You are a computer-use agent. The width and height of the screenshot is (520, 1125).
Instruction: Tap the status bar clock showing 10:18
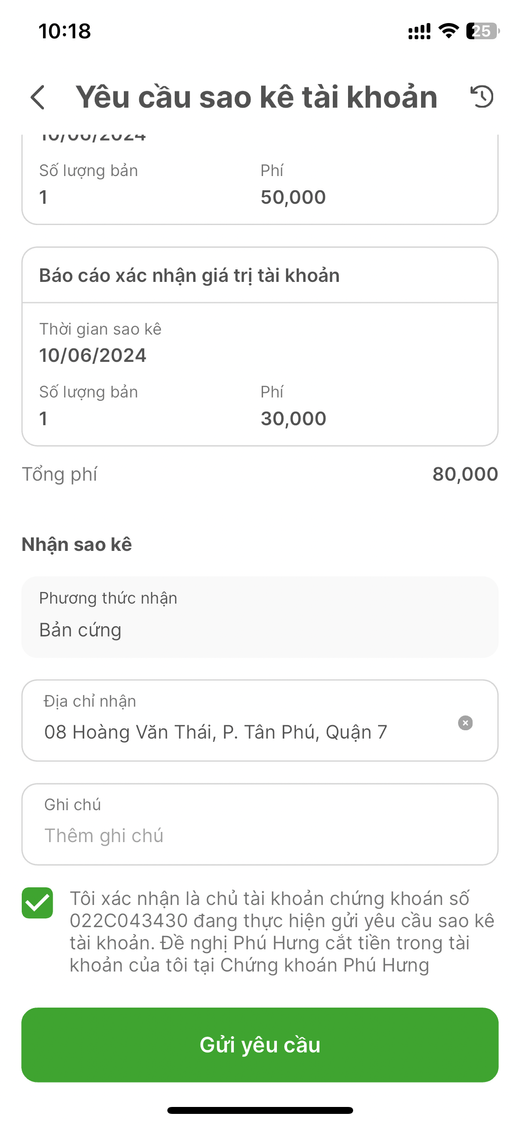65,31
